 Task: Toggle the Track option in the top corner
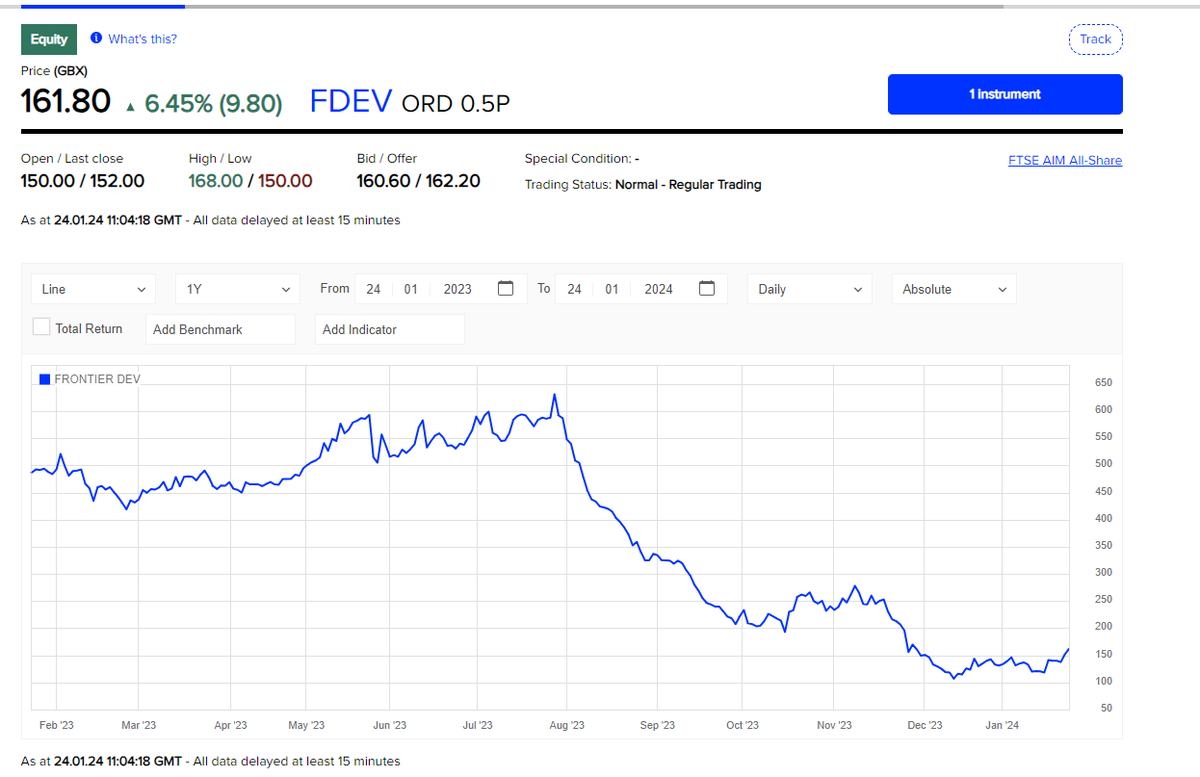click(x=1095, y=39)
